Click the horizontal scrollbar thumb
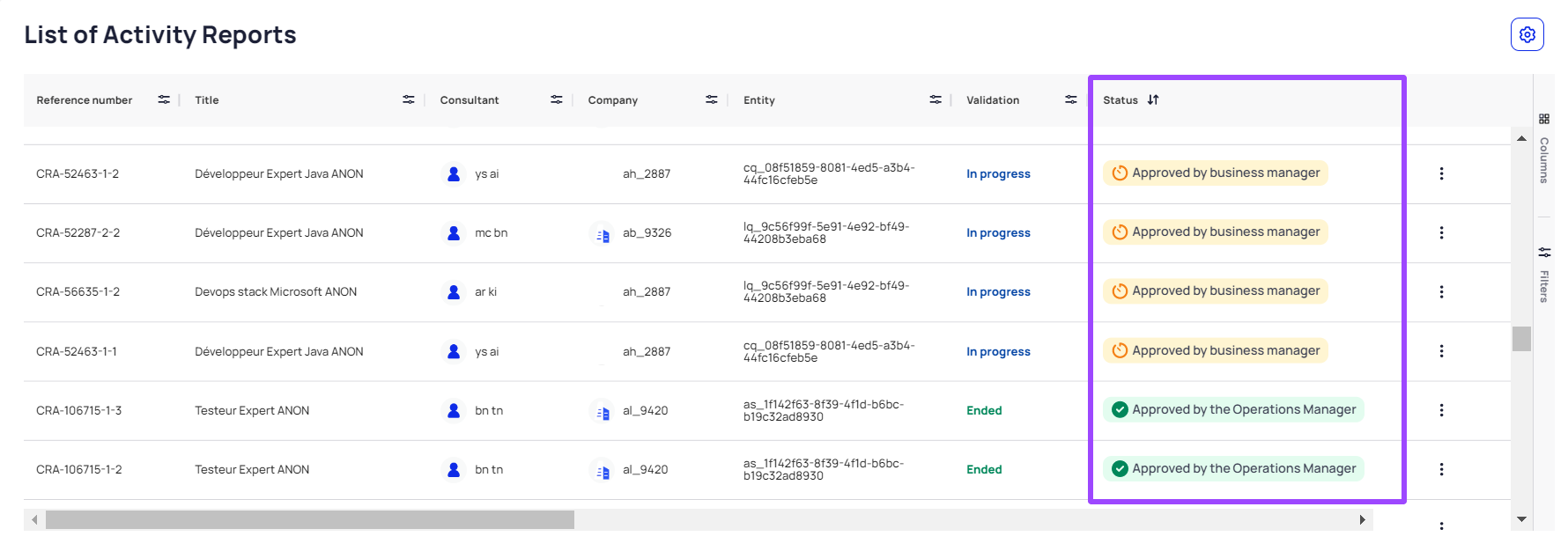Image resolution: width=1568 pixels, height=551 pixels. (310, 520)
